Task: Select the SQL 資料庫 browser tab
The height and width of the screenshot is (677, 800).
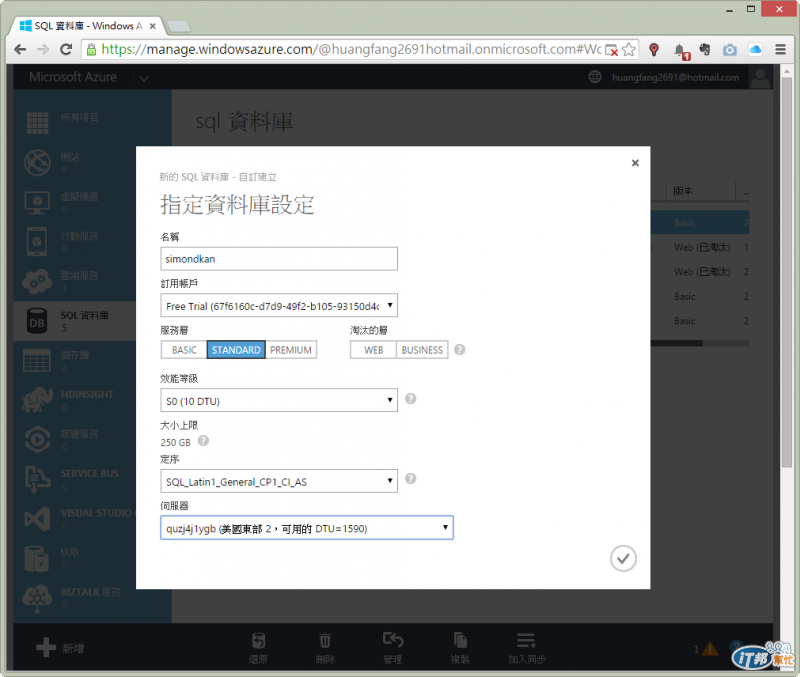Action: (x=88, y=26)
